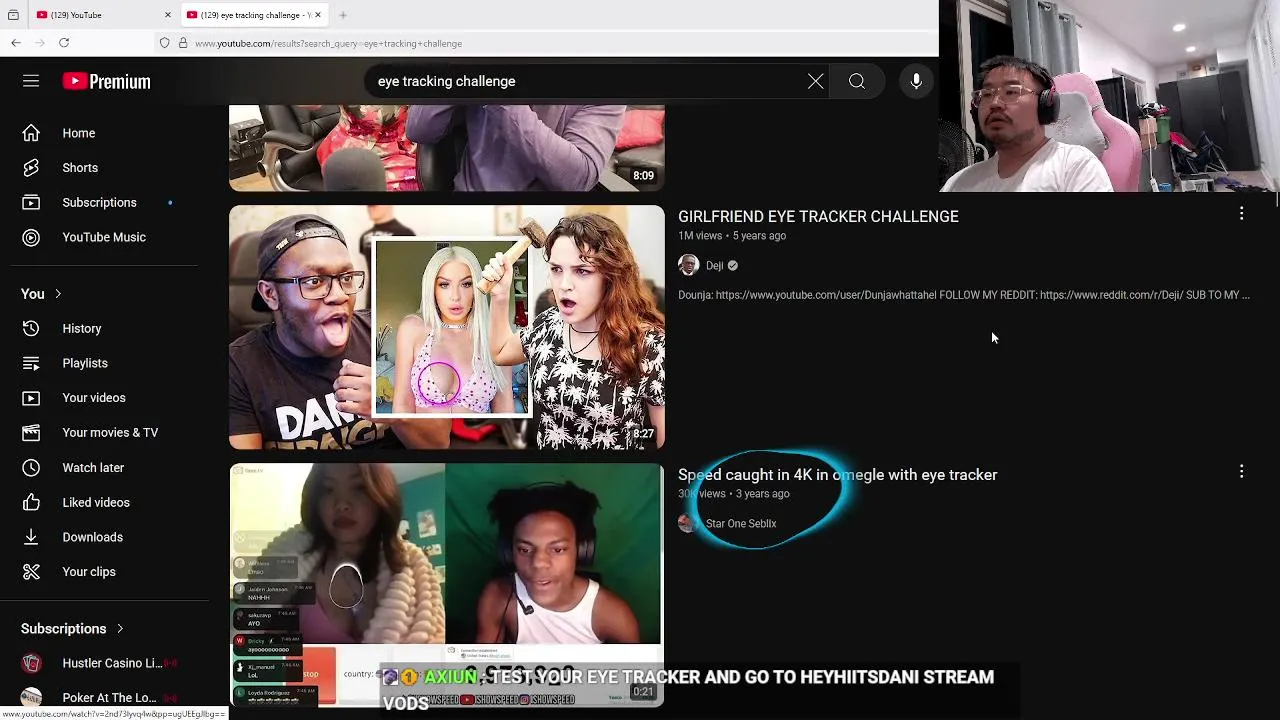Click the Hustler Casino Live channel avatar
The height and width of the screenshot is (720, 1280).
pos(31,663)
